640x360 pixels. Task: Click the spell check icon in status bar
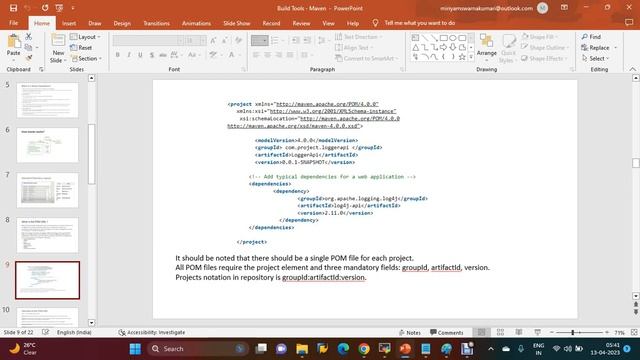coord(46,332)
